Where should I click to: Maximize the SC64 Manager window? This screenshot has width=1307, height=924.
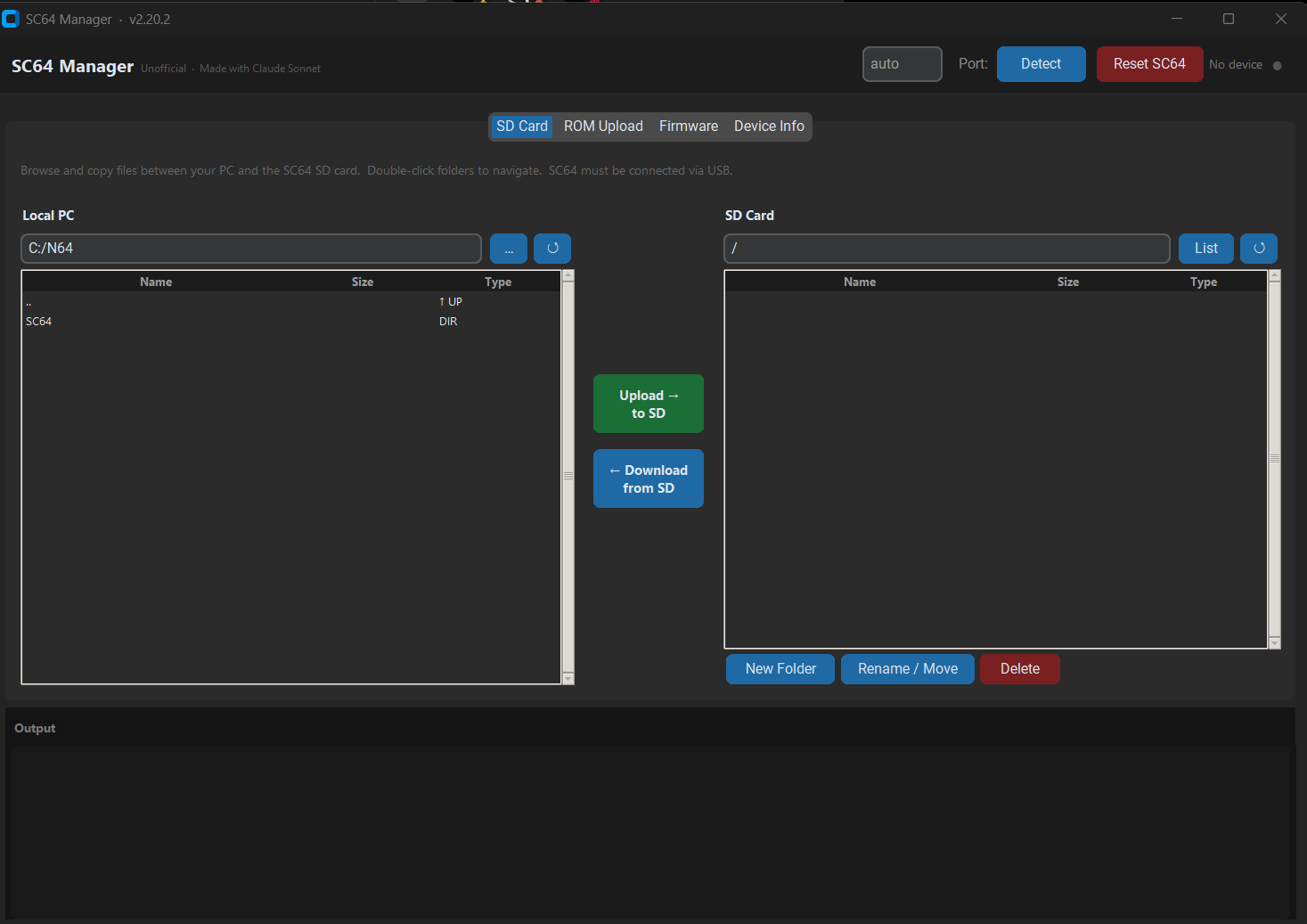[1229, 19]
